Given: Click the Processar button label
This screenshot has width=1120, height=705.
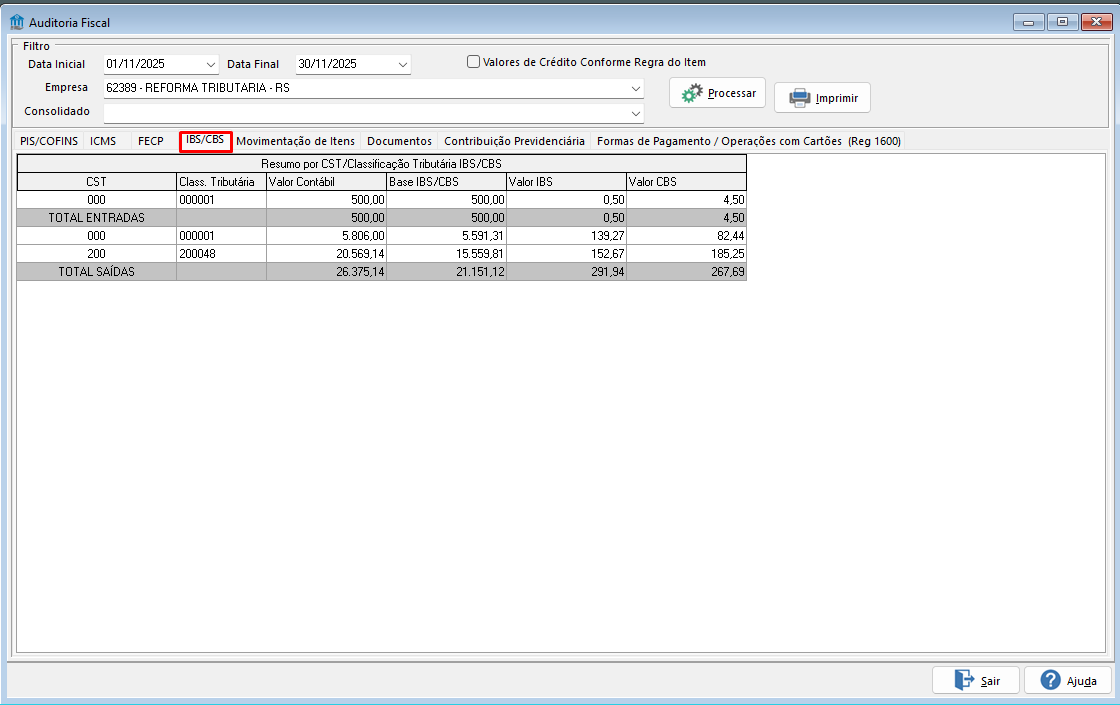Looking at the screenshot, I should tap(731, 93).
